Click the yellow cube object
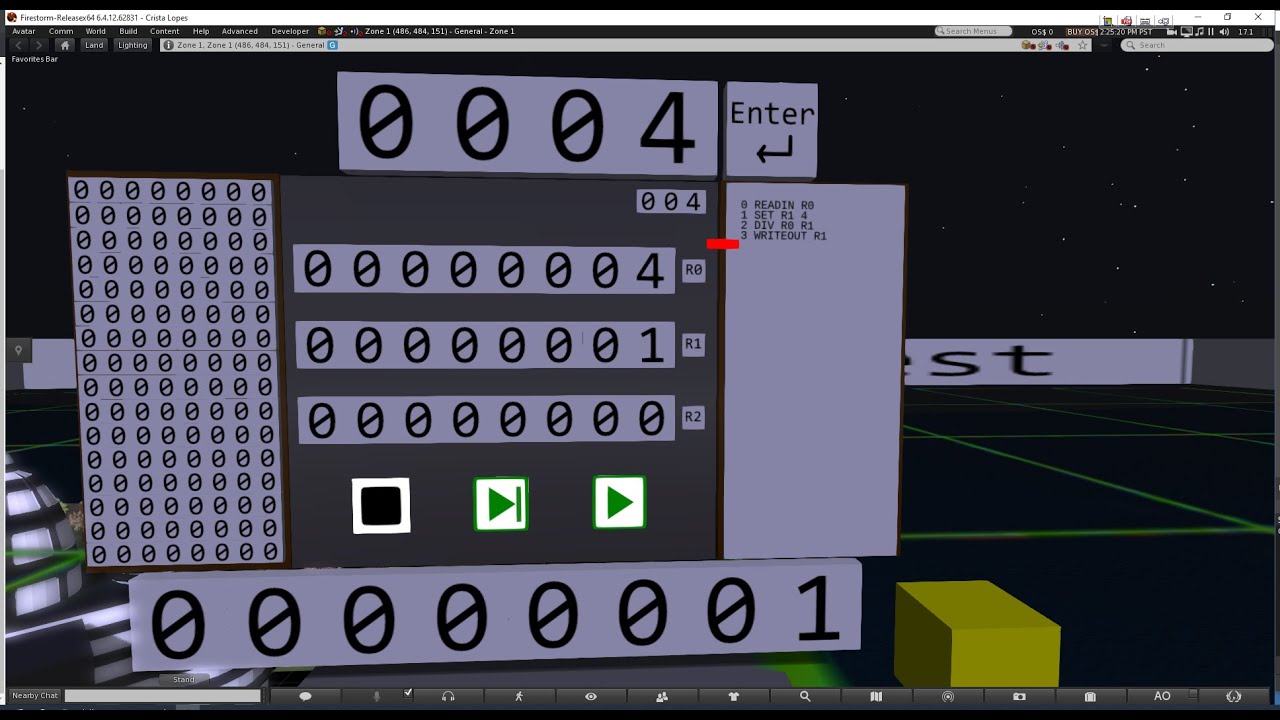This screenshot has height=720, width=1280. (977, 635)
